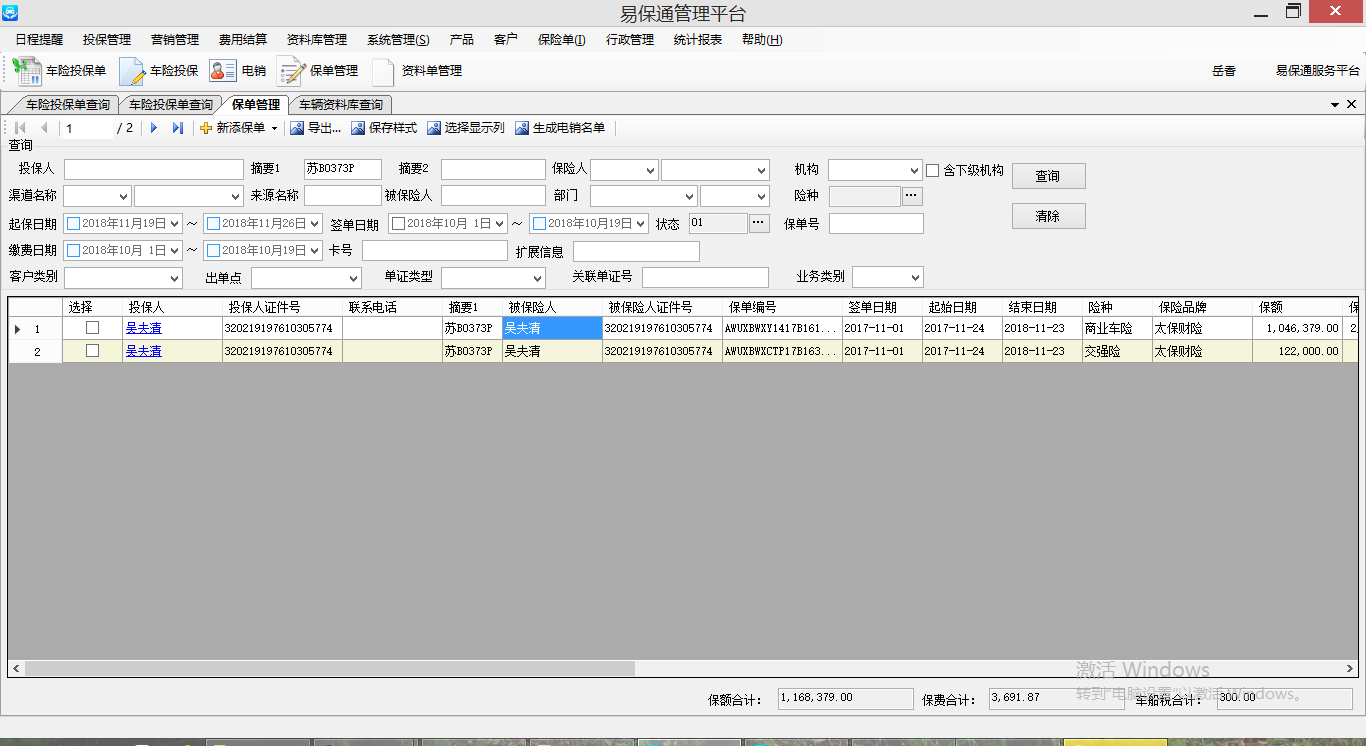Image resolution: width=1366 pixels, height=746 pixels.
Task: Expand the 新添保单 dropdown arrow
Action: coord(274,129)
